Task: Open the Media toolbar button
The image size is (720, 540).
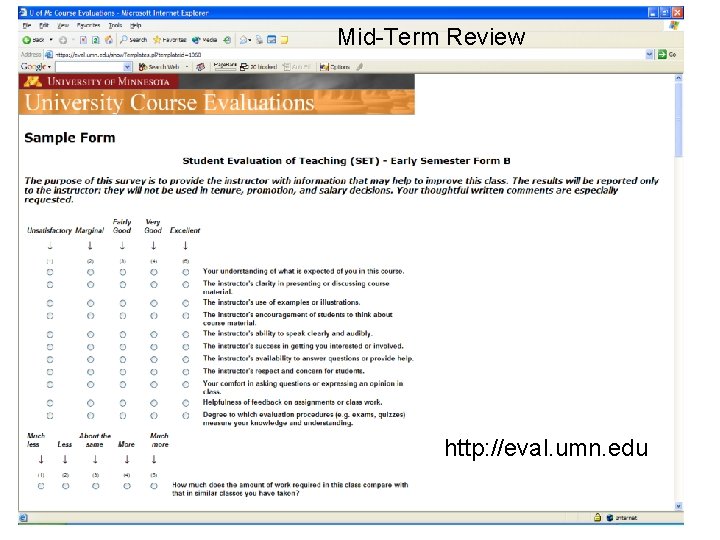Action: [x=204, y=40]
